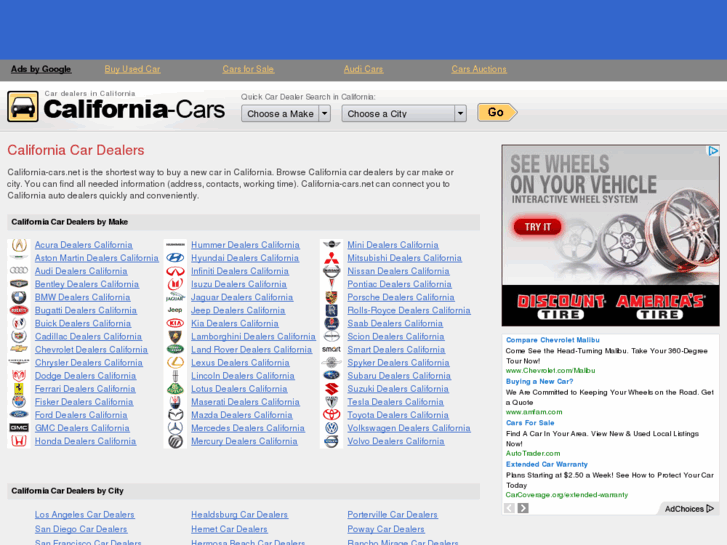Open Aston Martin Dealers California link
This screenshot has width=727, height=545.
coord(96,258)
